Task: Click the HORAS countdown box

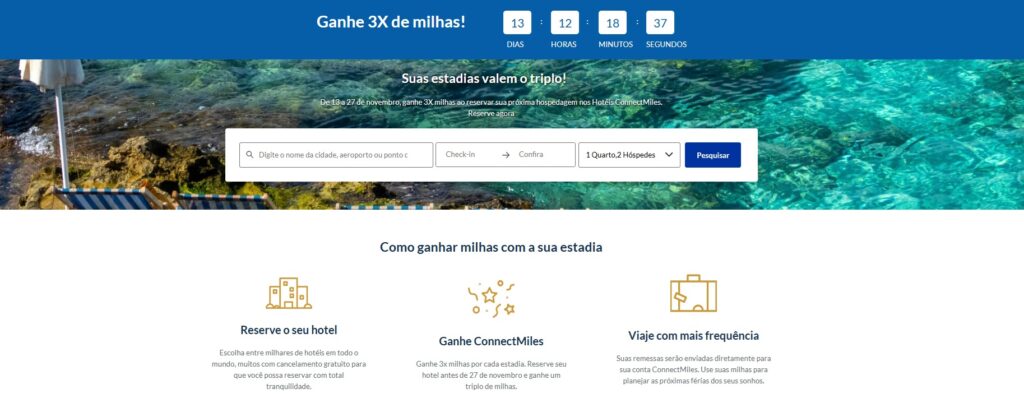Action: click(565, 23)
